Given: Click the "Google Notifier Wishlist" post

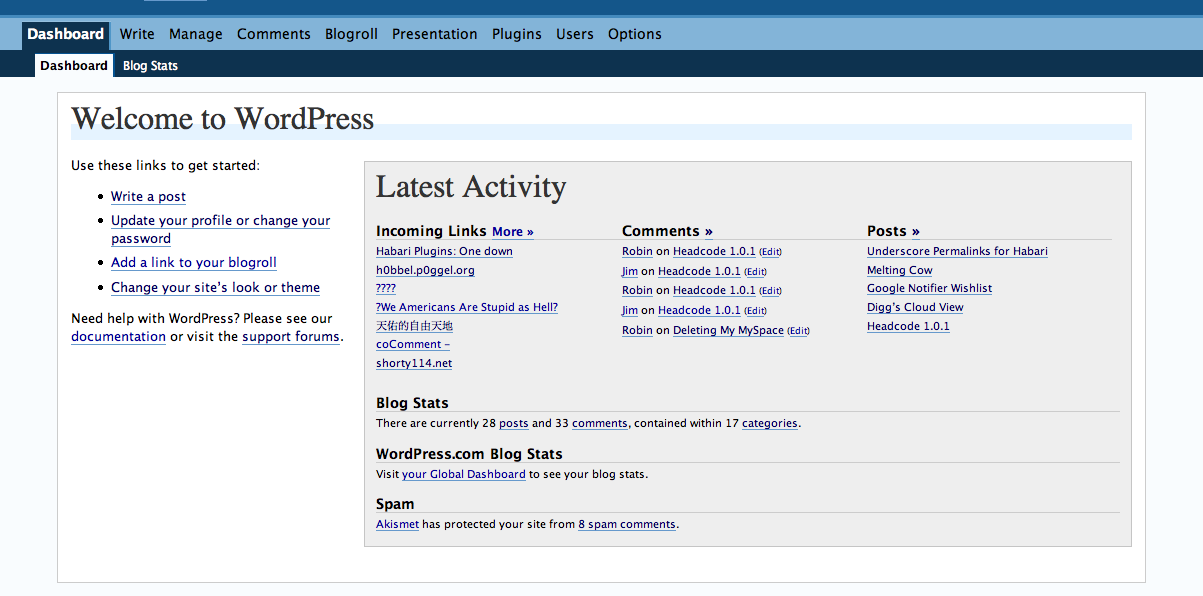Looking at the screenshot, I should coord(930,289).
